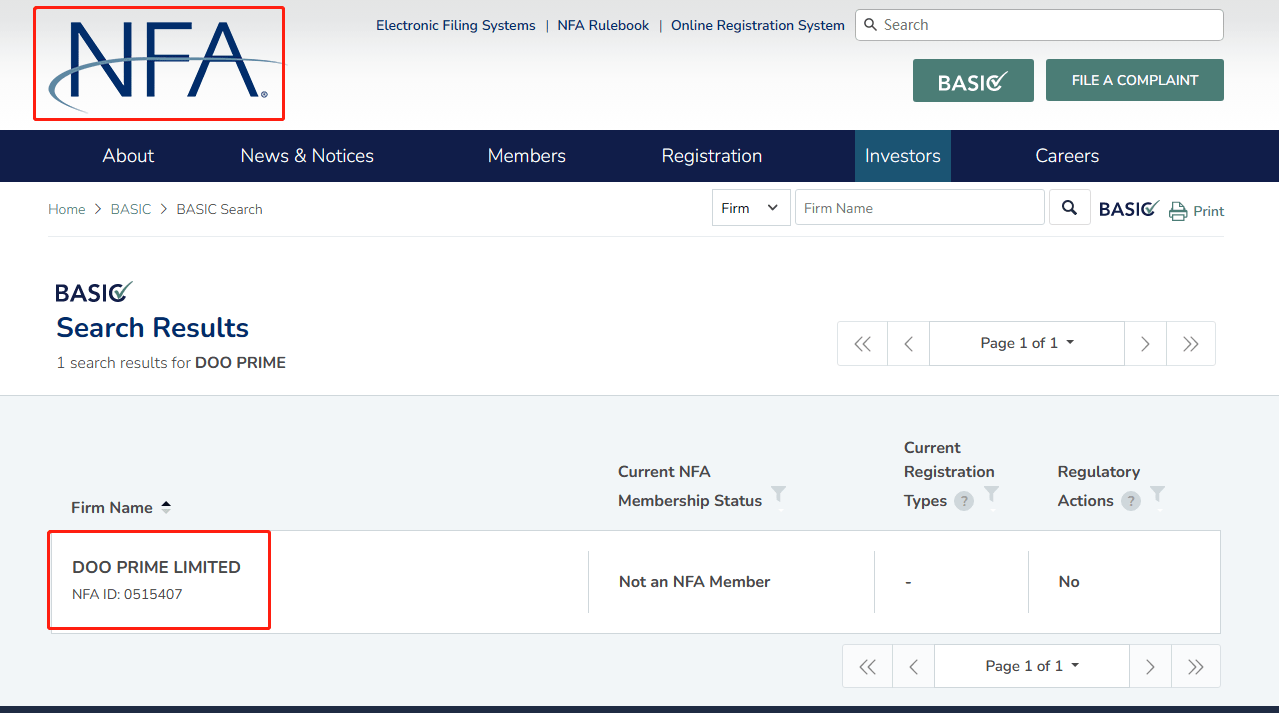1279x713 pixels.
Task: Open the News & Notices menu
Action: [x=307, y=156]
